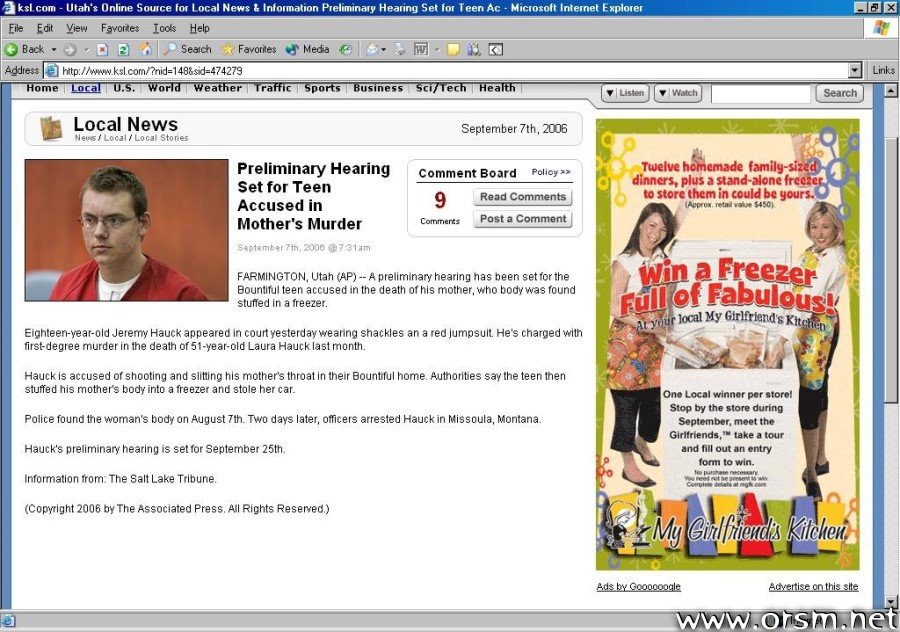Refresh the page with the Refresh icon
Screen dimensions: 900x632
pyautogui.click(x=123, y=50)
